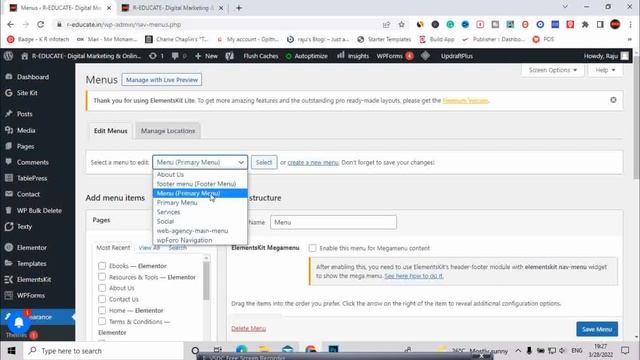Click Autoptimize in admin bar
This screenshot has width=640, height=360.
click(x=307, y=56)
